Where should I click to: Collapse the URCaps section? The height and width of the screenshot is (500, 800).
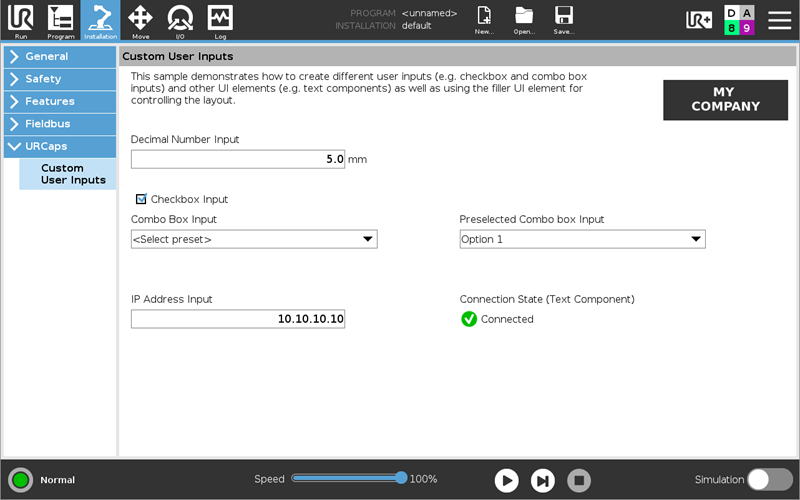pyautogui.click(x=60, y=146)
